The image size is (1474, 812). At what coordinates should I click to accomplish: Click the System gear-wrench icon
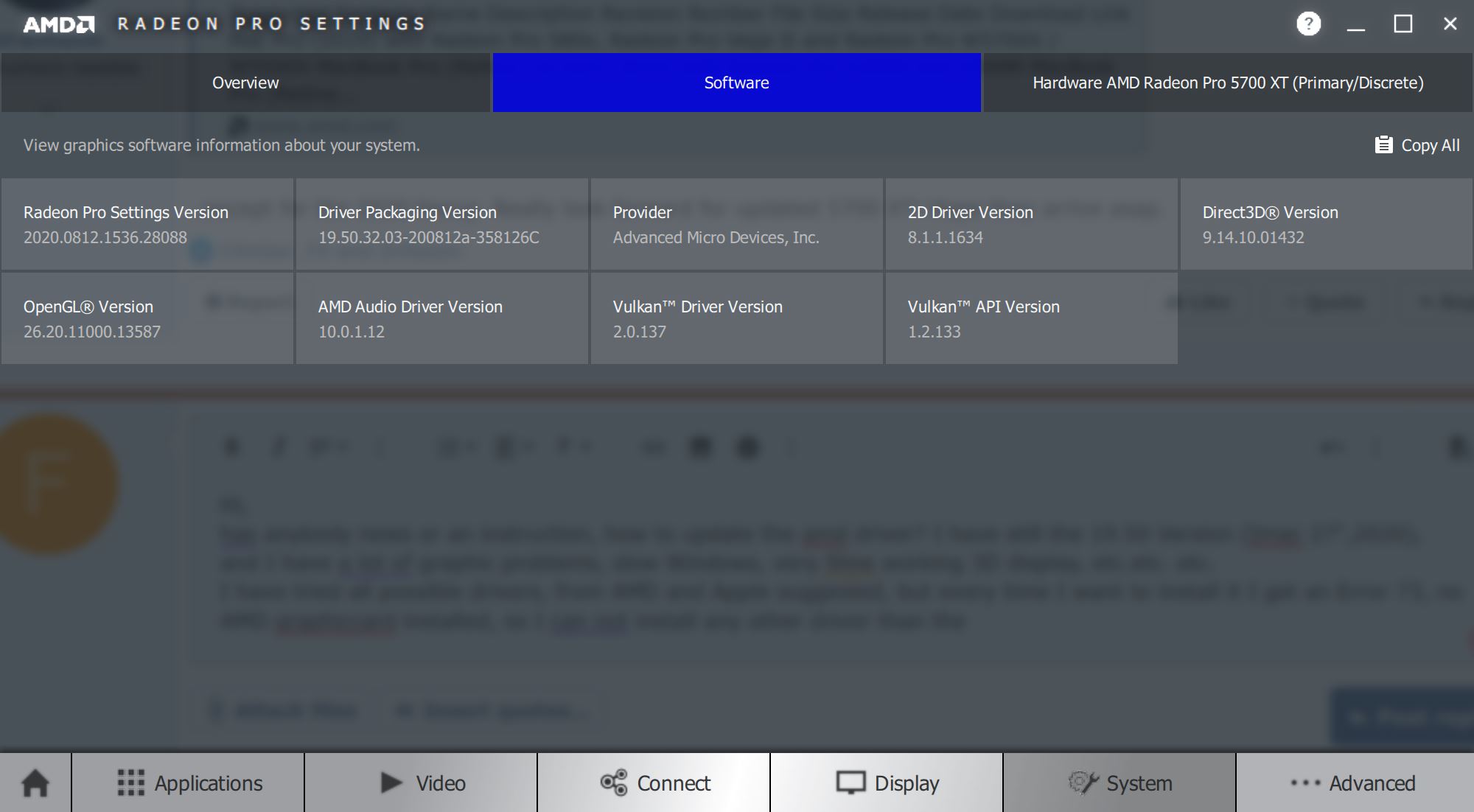(x=1083, y=783)
